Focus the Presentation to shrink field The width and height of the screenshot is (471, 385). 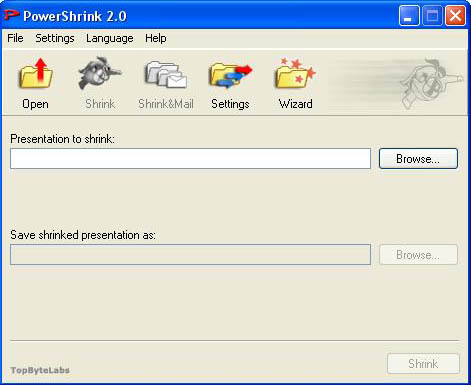click(x=190, y=159)
